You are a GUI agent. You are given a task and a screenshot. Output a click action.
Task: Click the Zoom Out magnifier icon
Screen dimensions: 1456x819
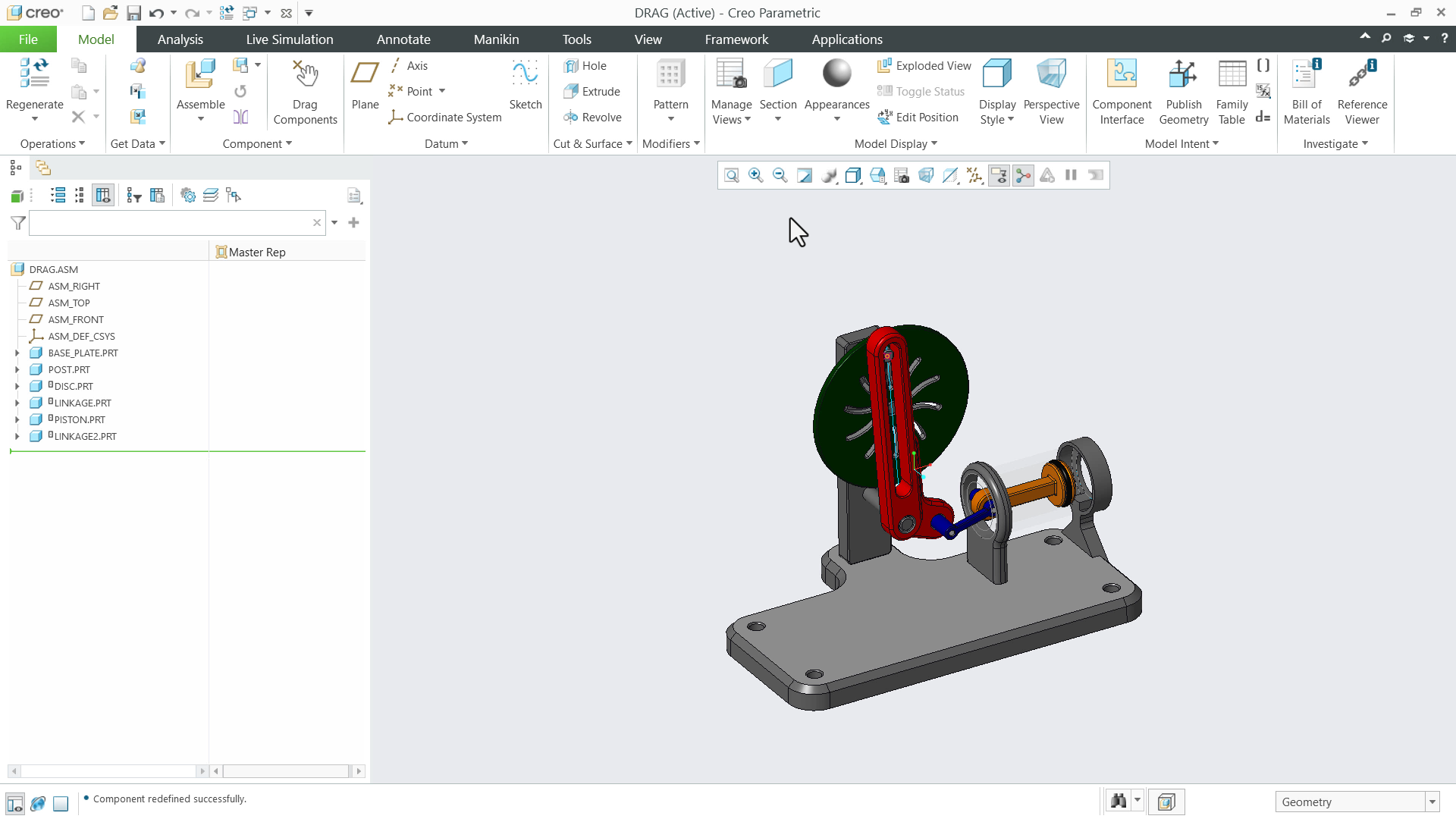tap(780, 175)
